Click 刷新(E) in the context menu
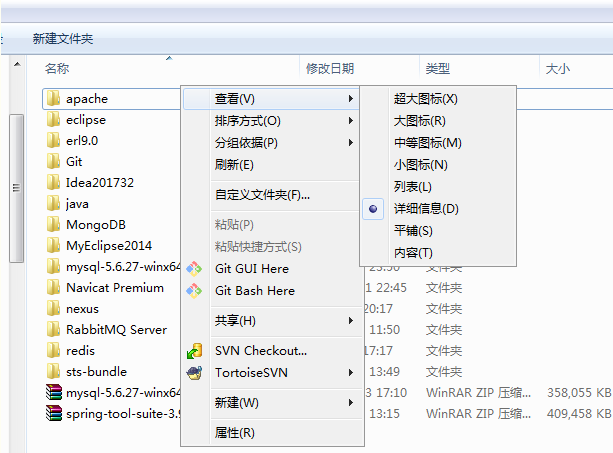Image resolution: width=613 pixels, height=453 pixels. [234, 164]
